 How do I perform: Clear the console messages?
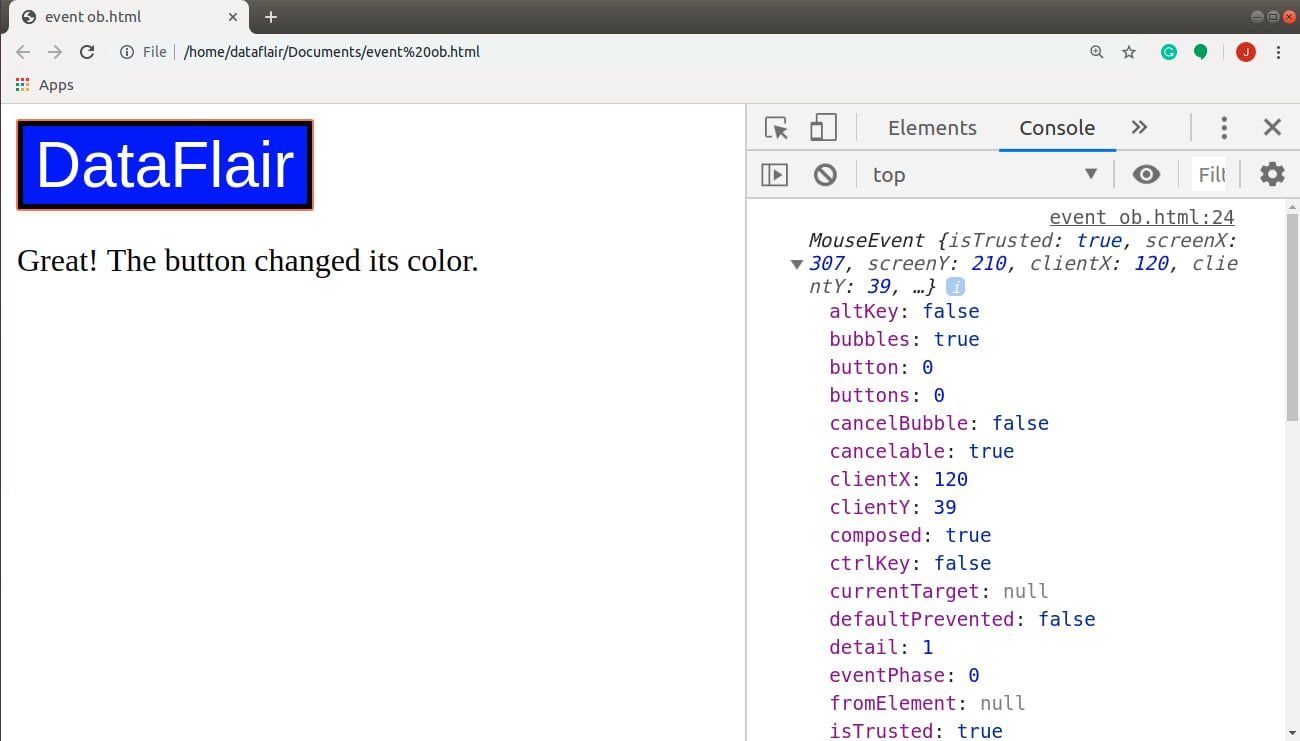[824, 174]
